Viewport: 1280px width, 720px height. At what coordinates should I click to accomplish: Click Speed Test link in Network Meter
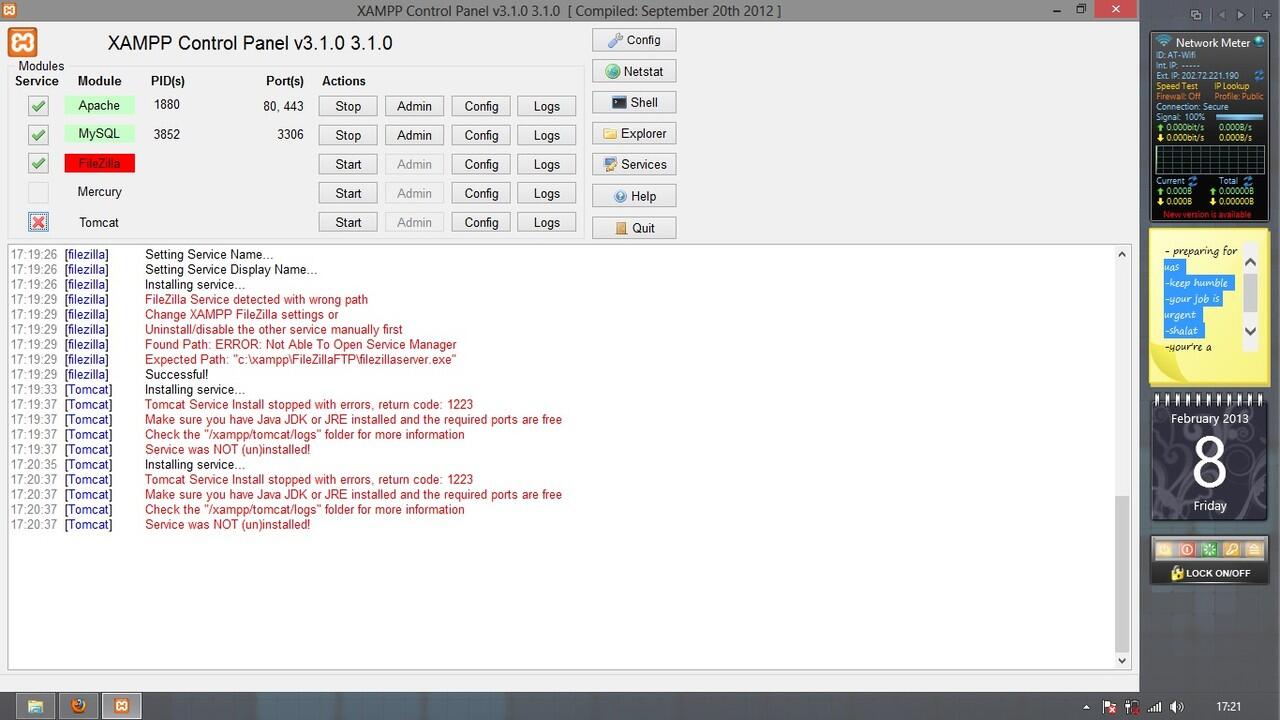pos(1177,86)
